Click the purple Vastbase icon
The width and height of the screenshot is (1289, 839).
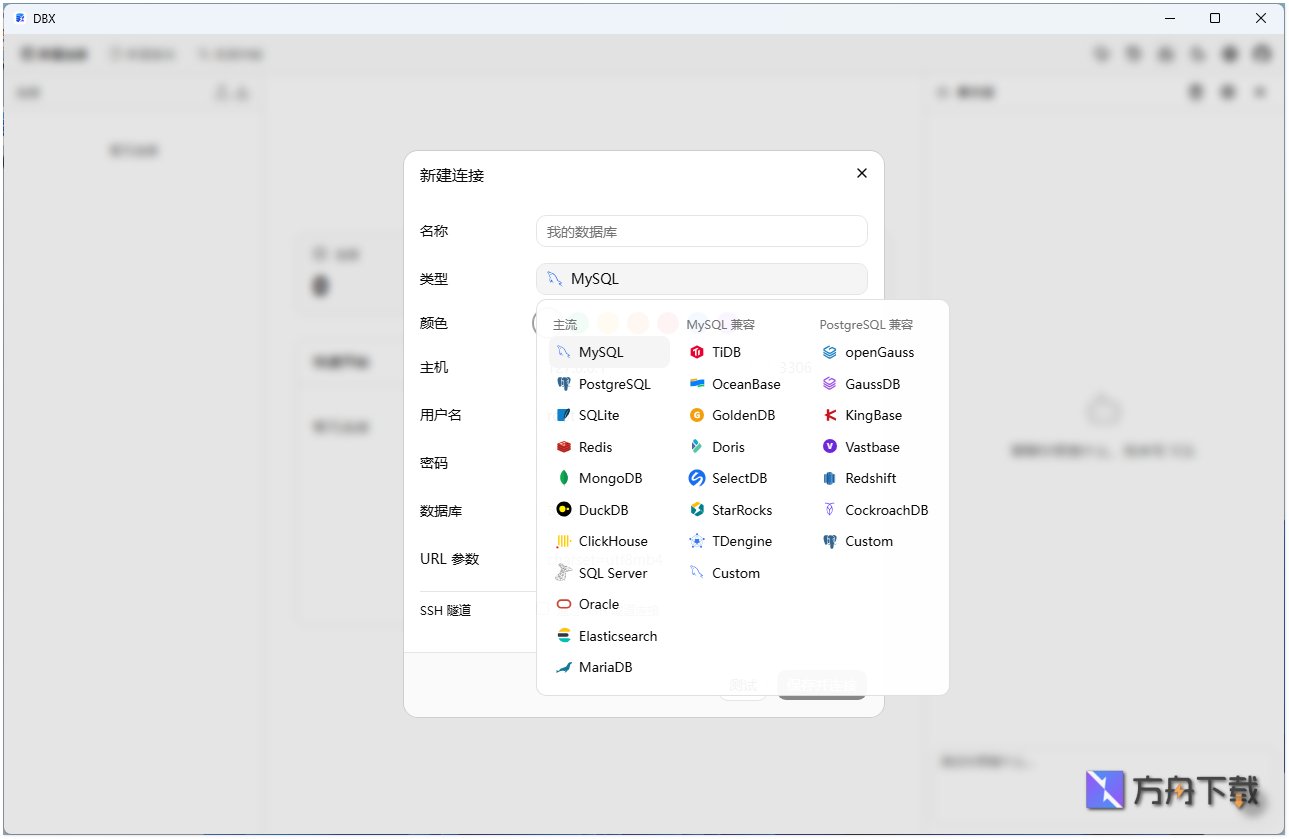tap(830, 447)
